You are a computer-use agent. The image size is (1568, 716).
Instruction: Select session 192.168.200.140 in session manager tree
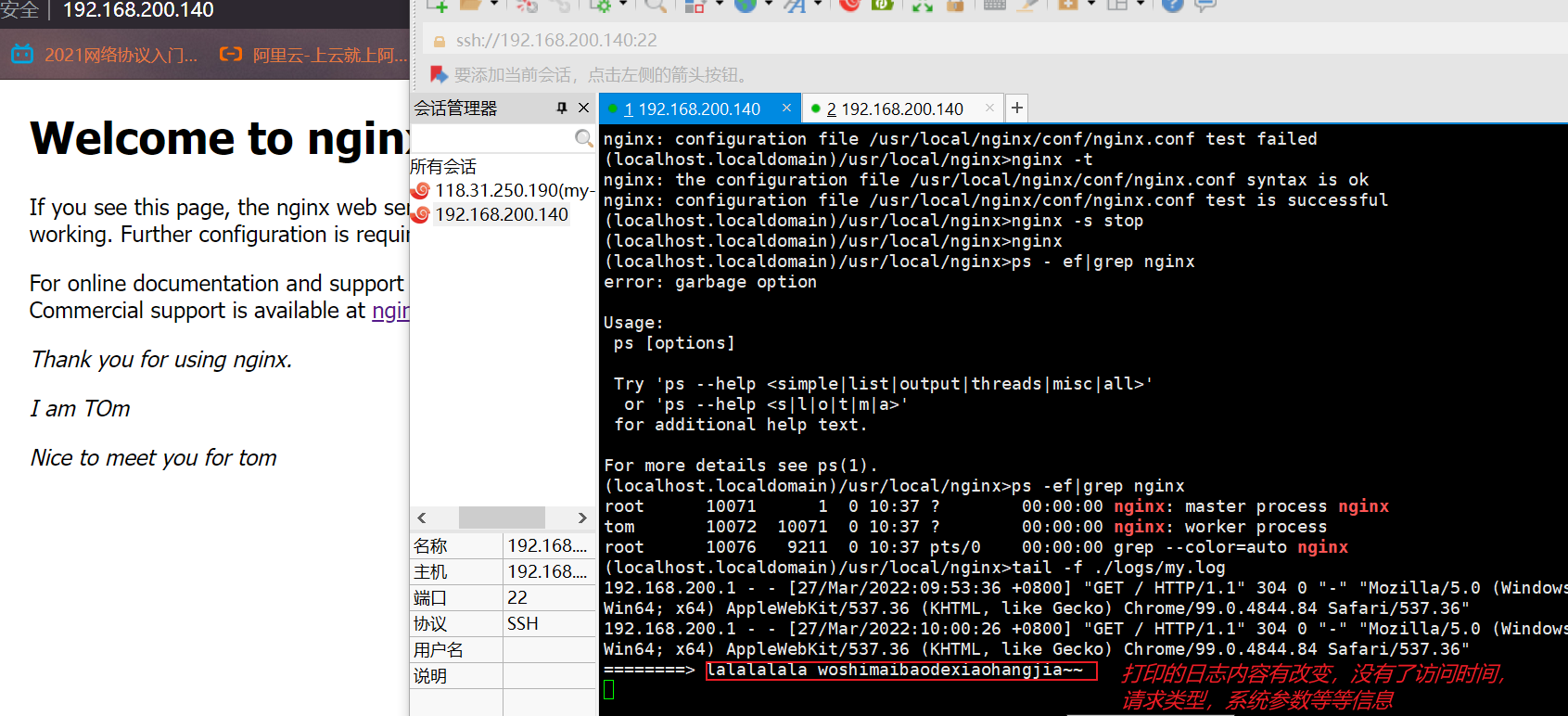coord(502,214)
